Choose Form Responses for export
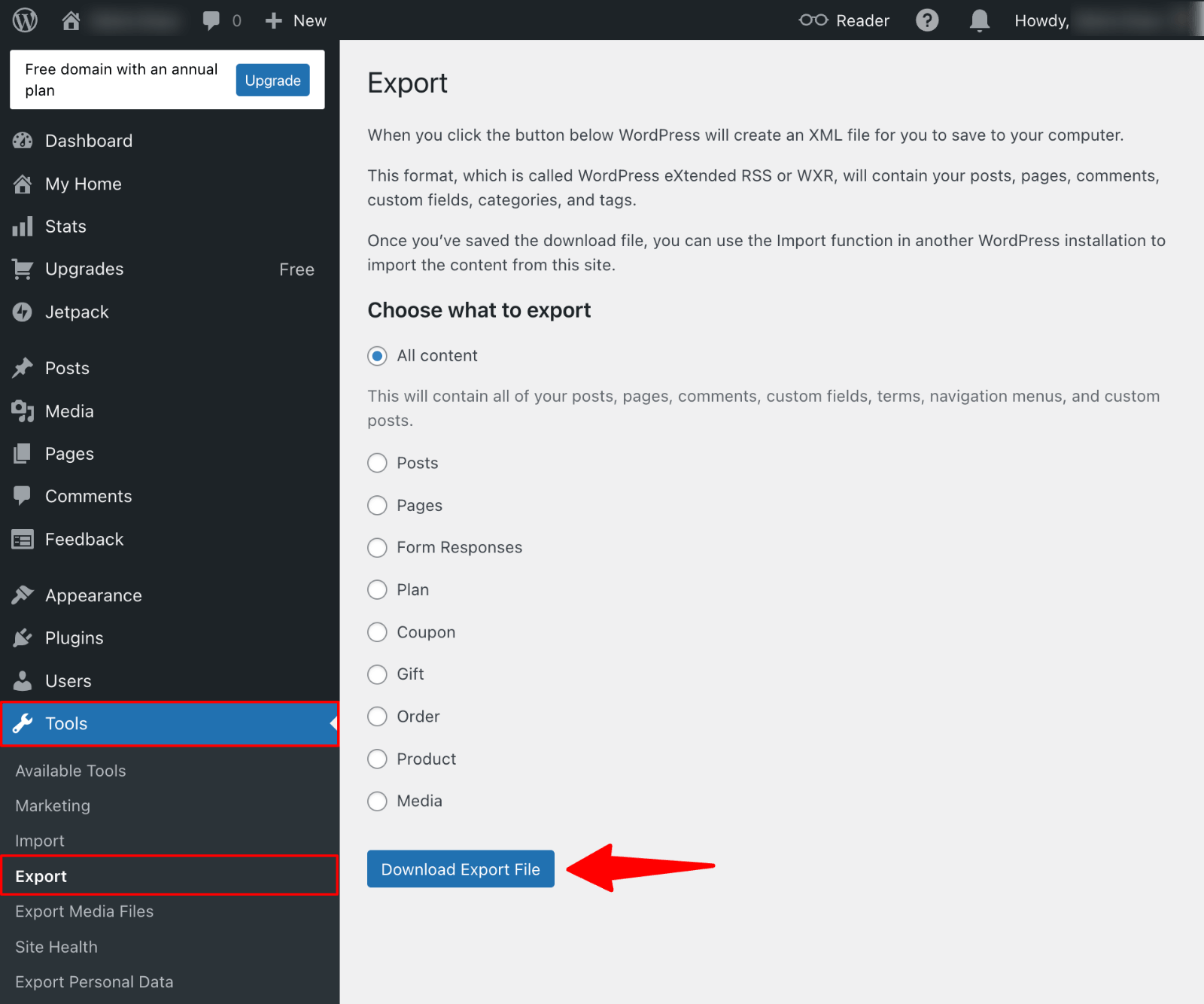 point(377,547)
